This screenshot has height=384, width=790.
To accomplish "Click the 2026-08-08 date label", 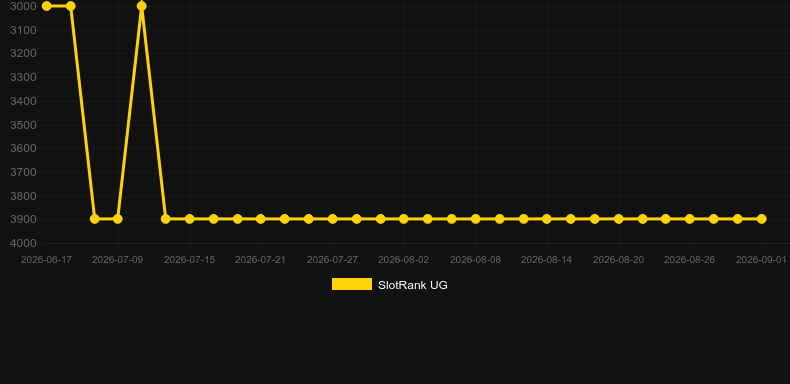I will pyautogui.click(x=476, y=260).
